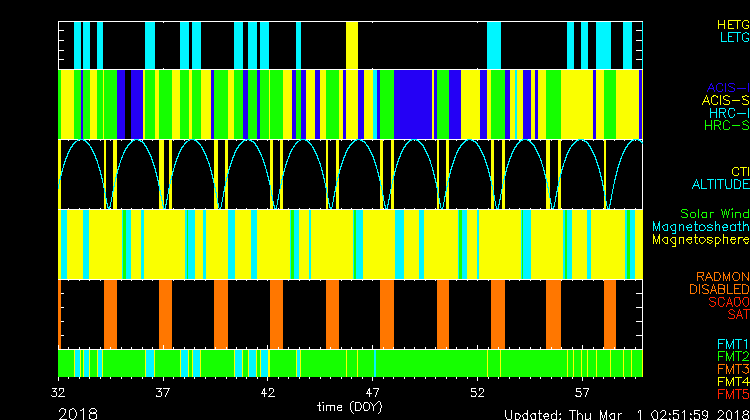Select the ALTITUDE legend label
The height and width of the screenshot is (420, 750).
pos(720,185)
